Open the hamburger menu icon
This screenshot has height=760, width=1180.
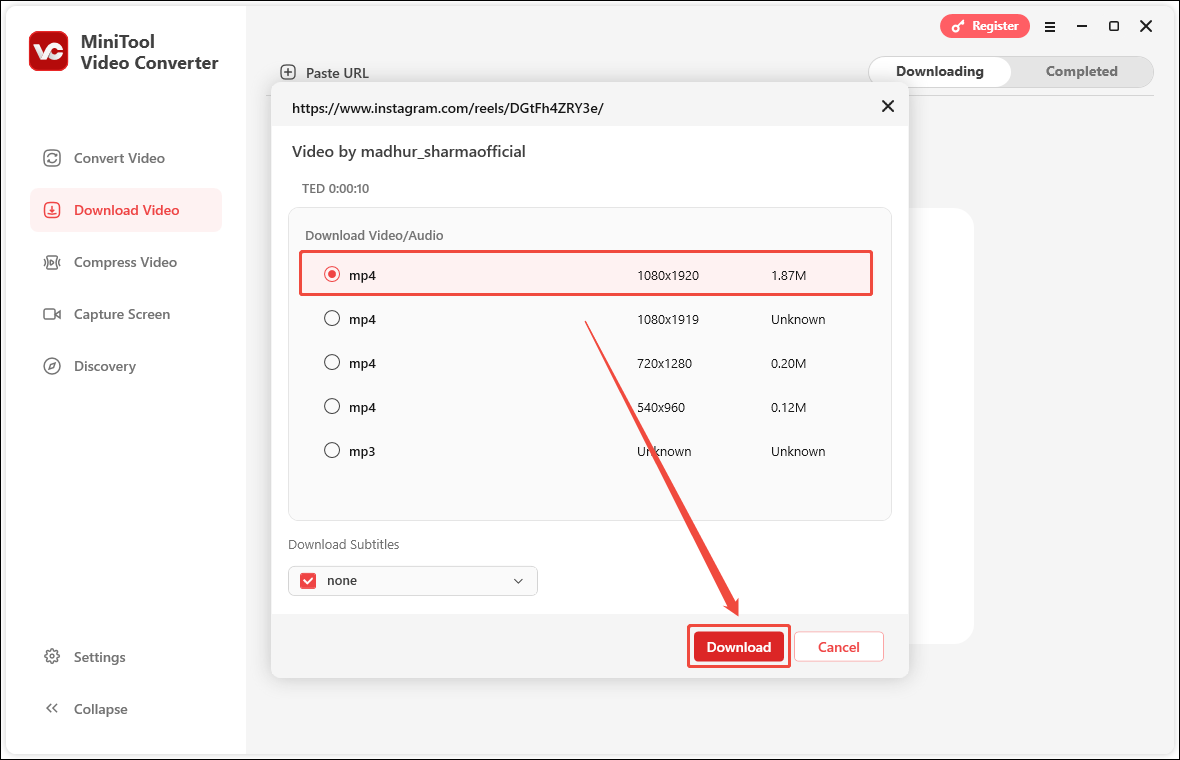(x=1050, y=27)
